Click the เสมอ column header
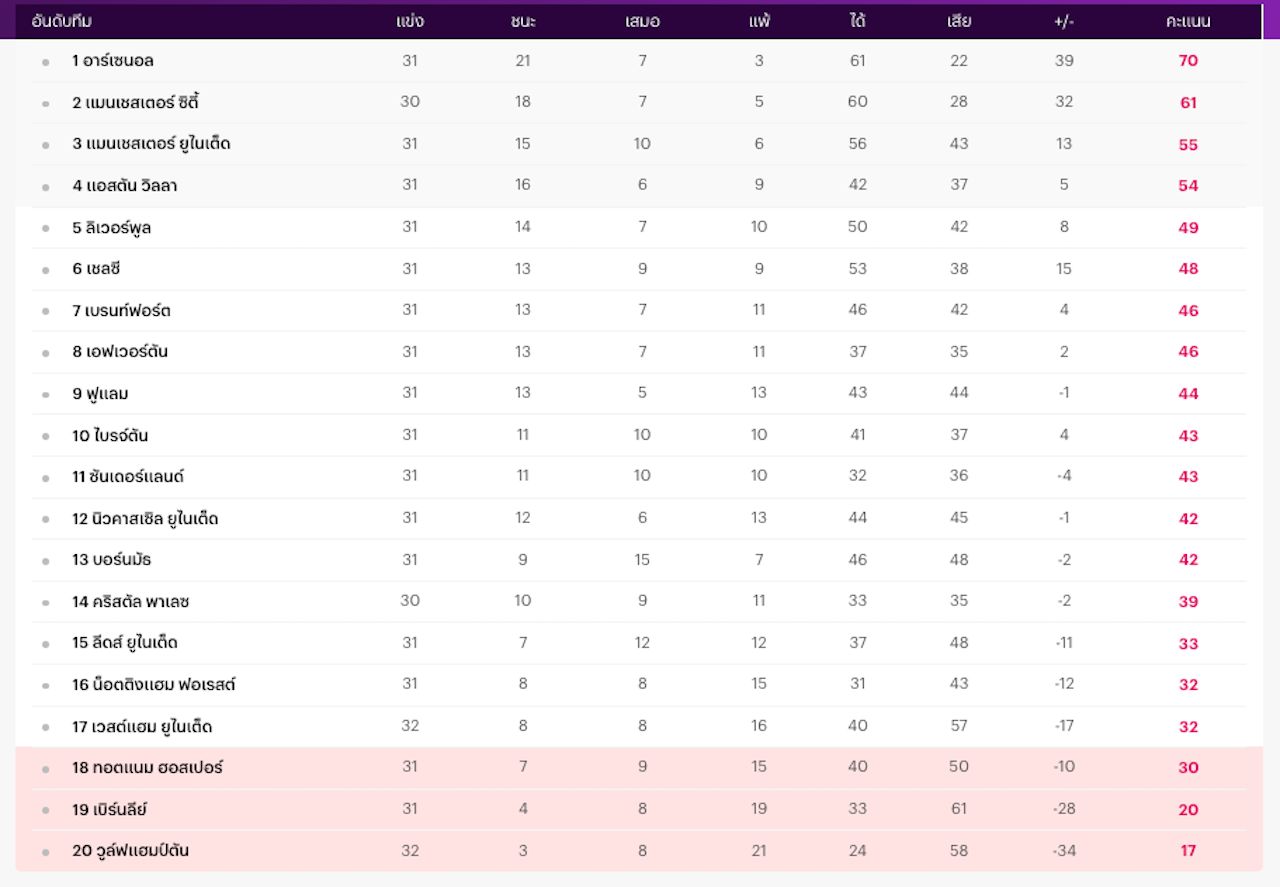The image size is (1280, 887). pyautogui.click(x=642, y=21)
